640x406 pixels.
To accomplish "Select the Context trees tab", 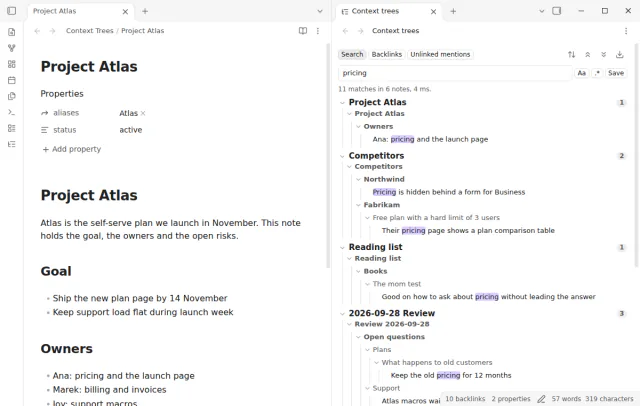I will point(389,11).
